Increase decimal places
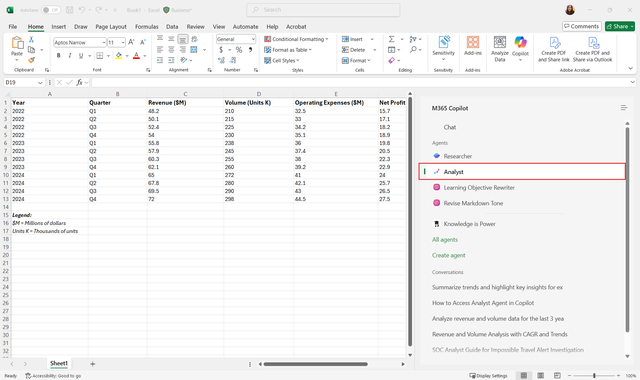 [221, 60]
